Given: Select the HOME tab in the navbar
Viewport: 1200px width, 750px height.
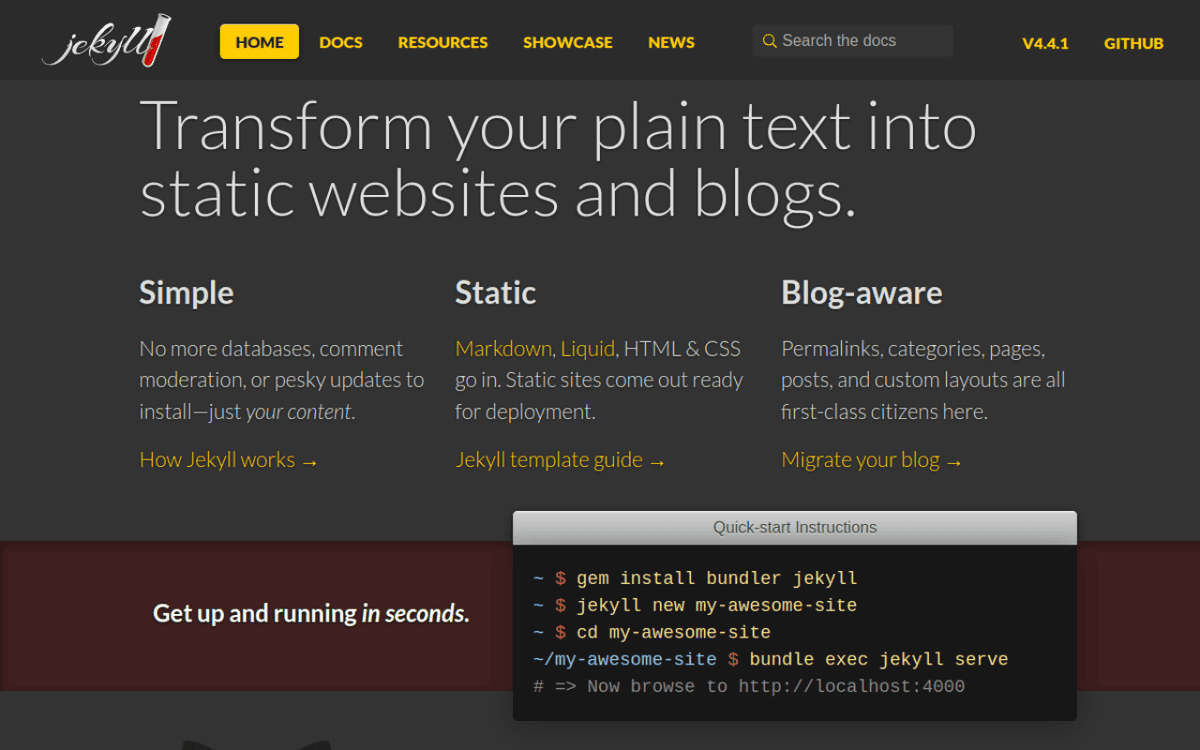Looking at the screenshot, I should coord(259,42).
